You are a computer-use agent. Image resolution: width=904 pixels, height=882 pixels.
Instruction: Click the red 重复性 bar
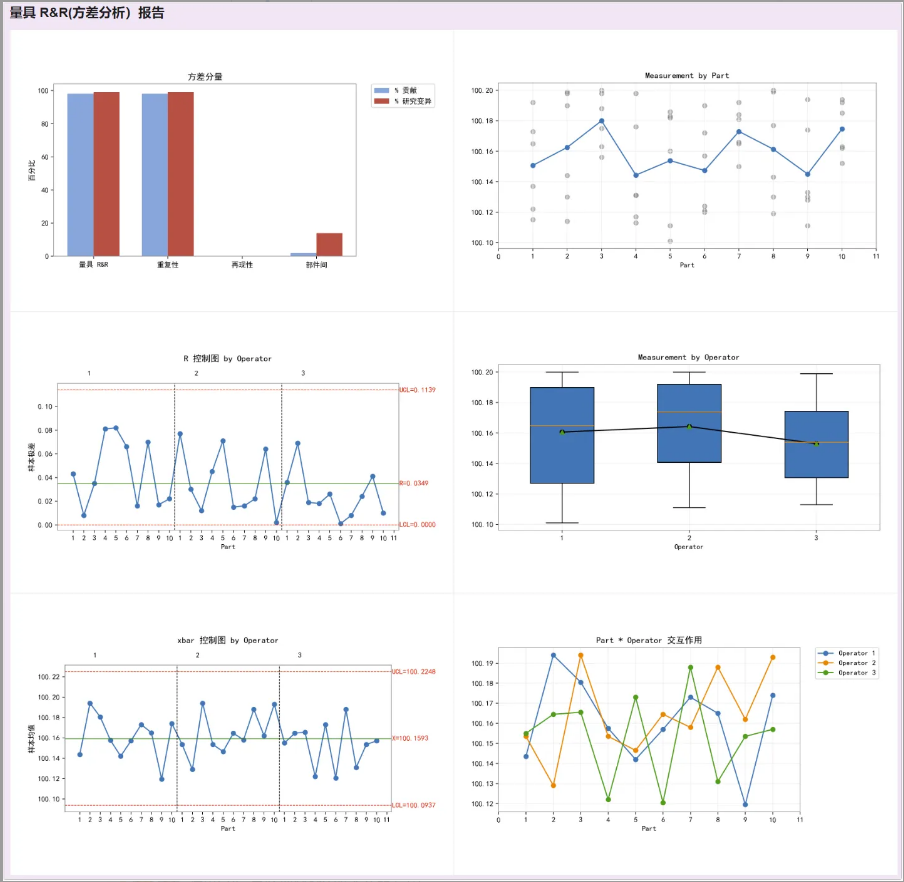(x=181, y=174)
